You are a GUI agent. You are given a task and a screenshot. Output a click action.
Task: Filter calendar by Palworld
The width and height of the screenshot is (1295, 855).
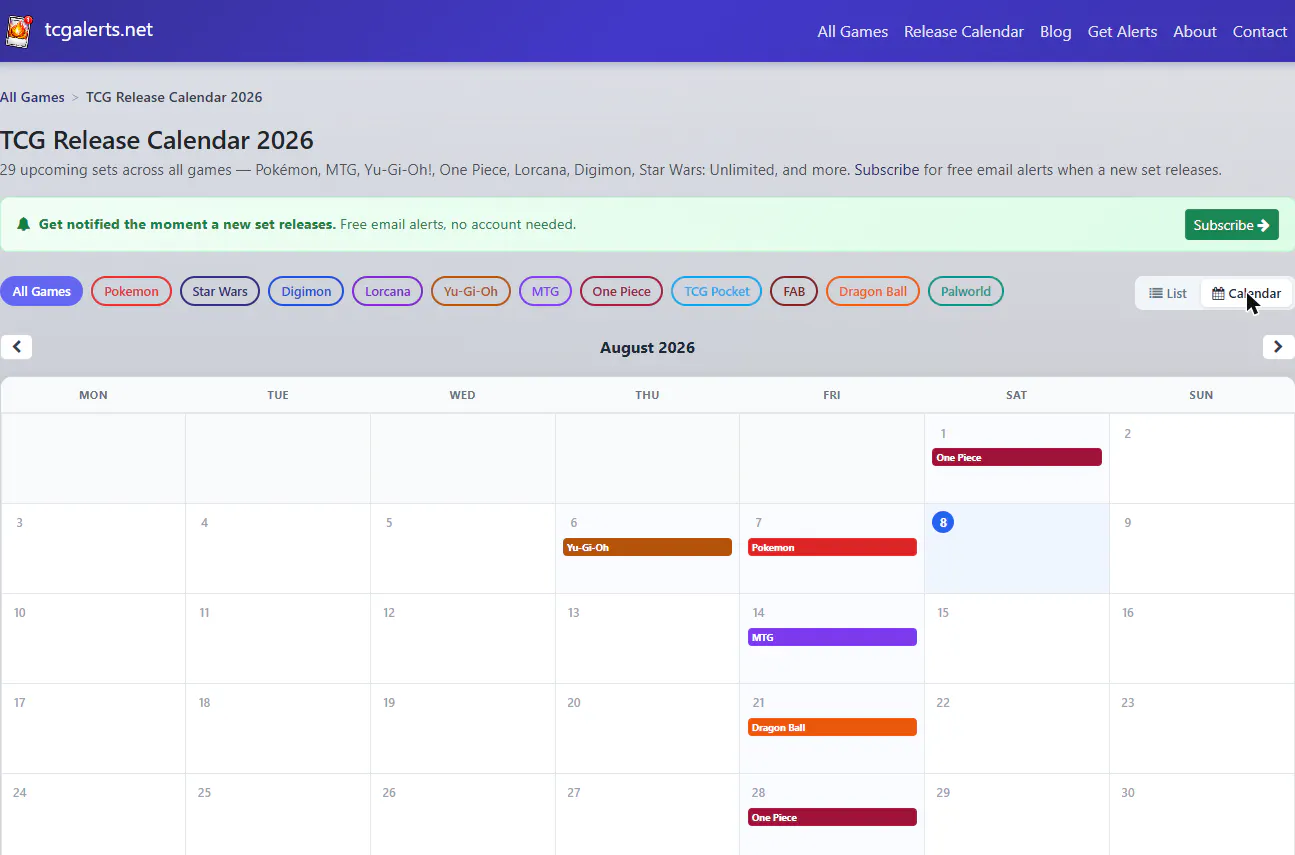click(966, 292)
